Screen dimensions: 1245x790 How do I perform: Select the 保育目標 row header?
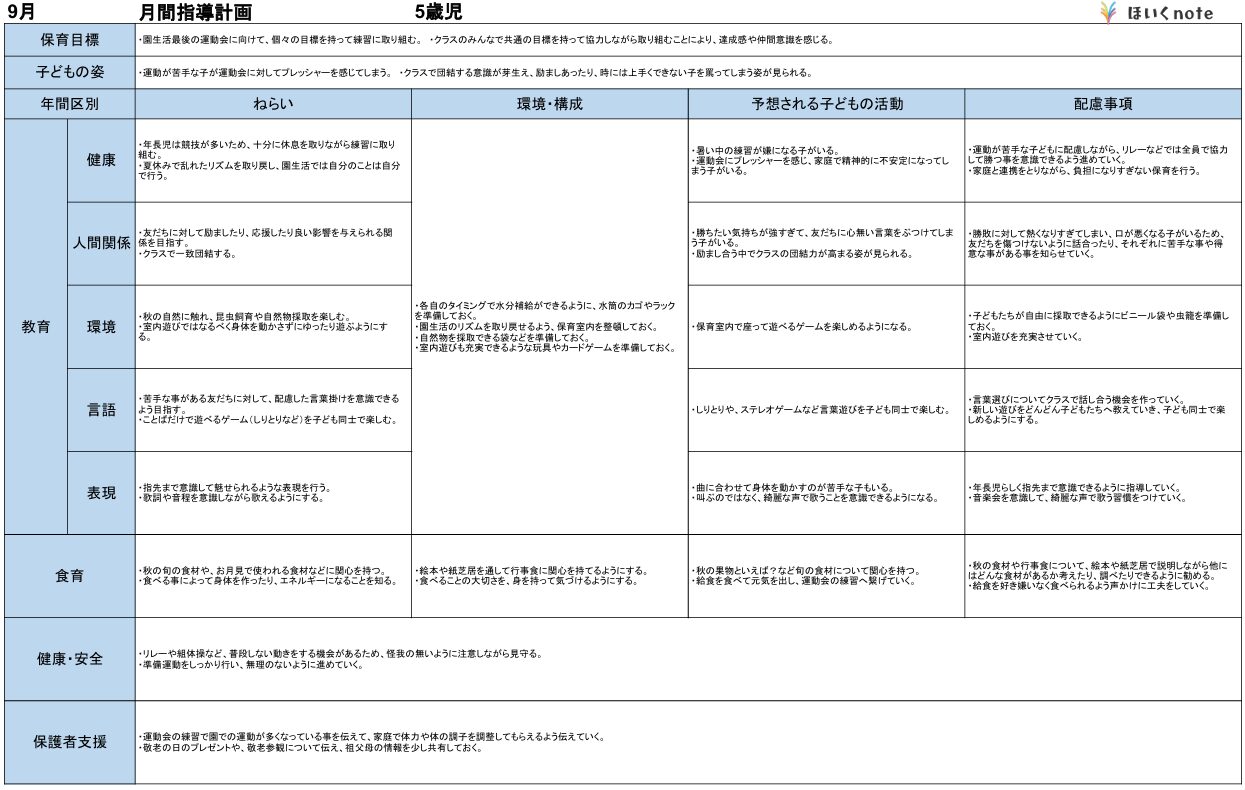(70, 40)
